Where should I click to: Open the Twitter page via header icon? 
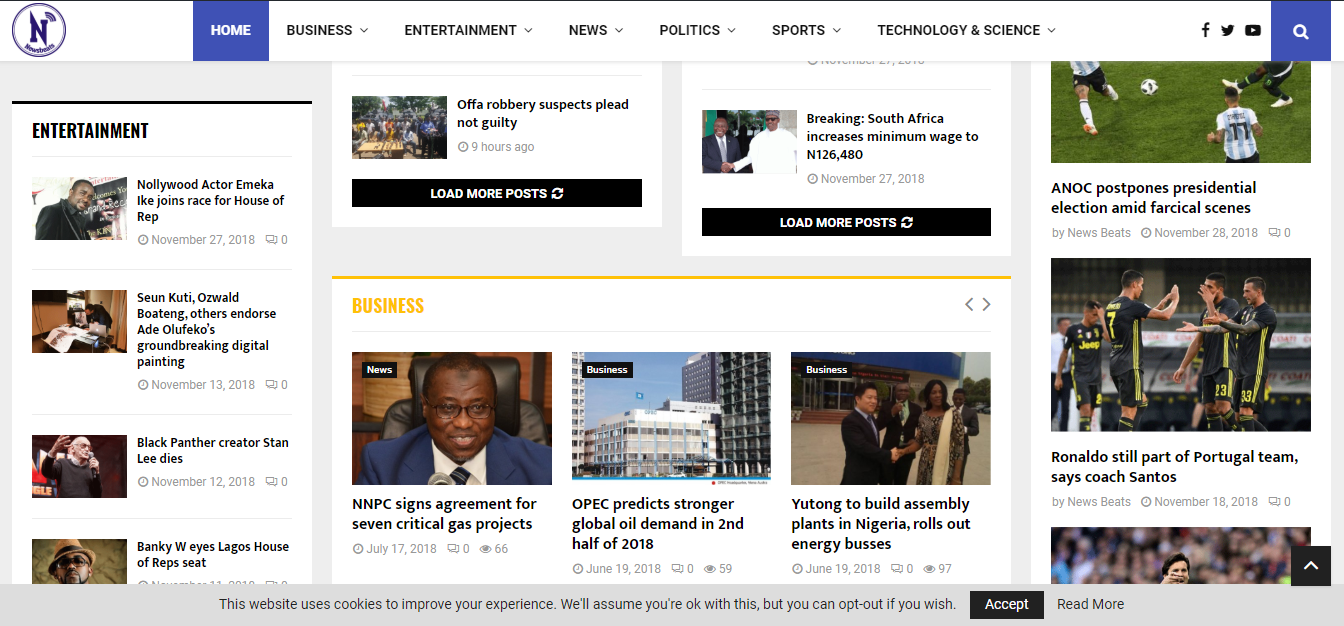coord(1227,30)
